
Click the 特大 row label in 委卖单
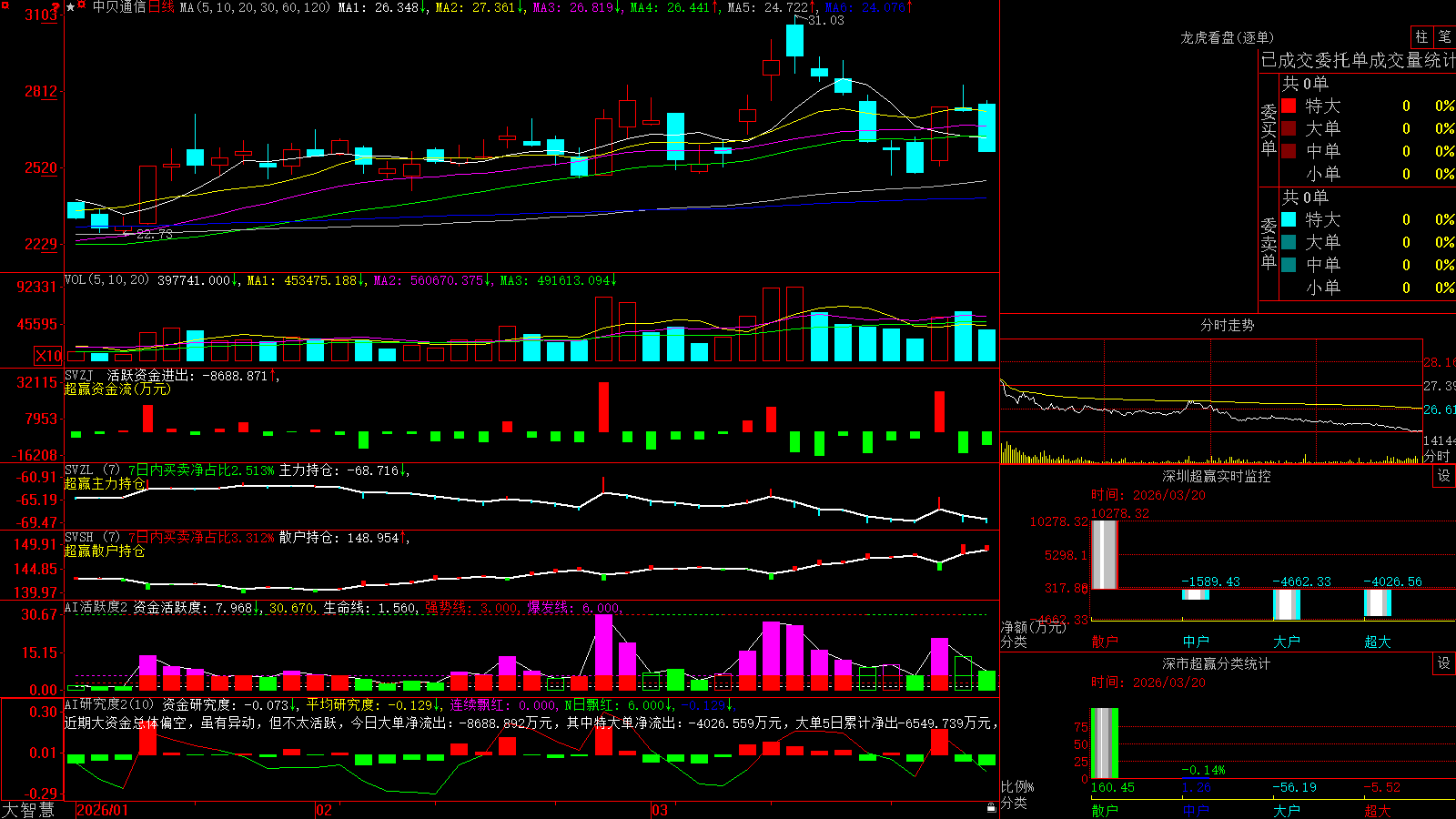1322,219
